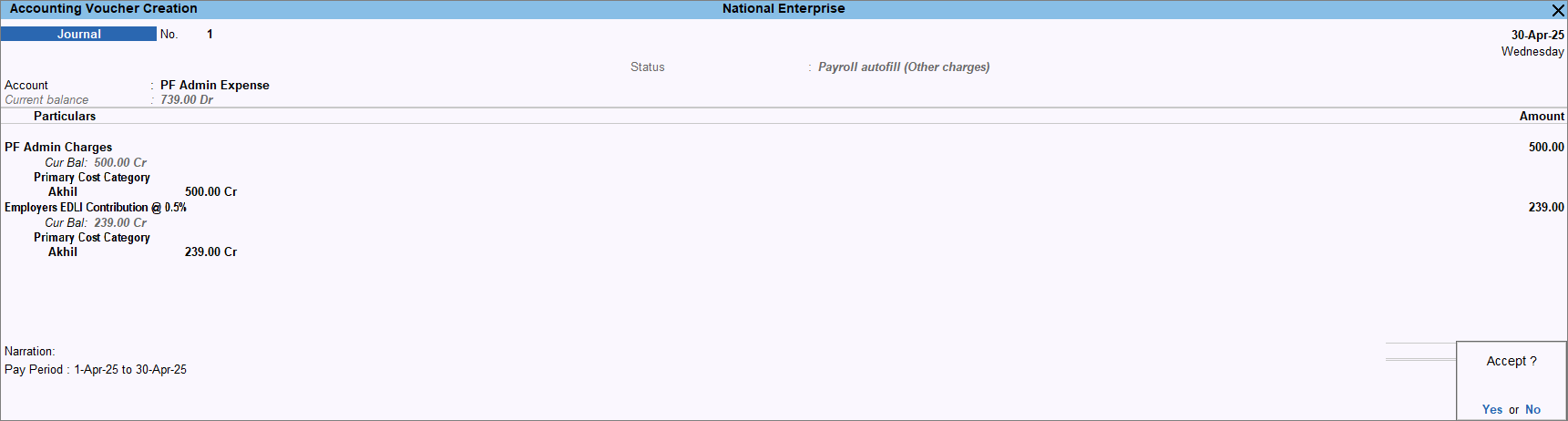Screen dimensions: 1568x421
Task: Click Primary Cost Category under PF Admin Charges
Action: coord(92,177)
